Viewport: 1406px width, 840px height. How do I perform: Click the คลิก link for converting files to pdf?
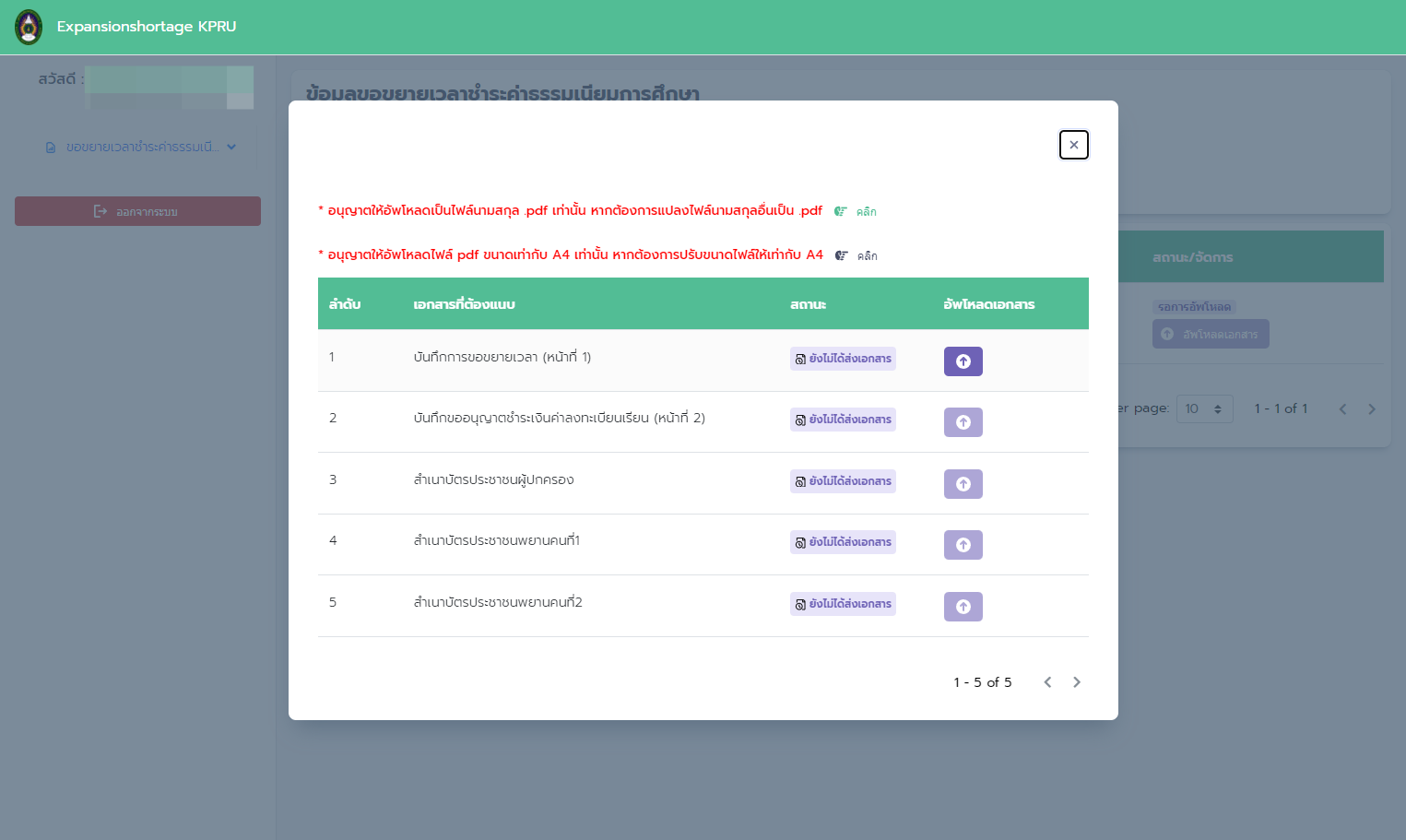[856, 211]
